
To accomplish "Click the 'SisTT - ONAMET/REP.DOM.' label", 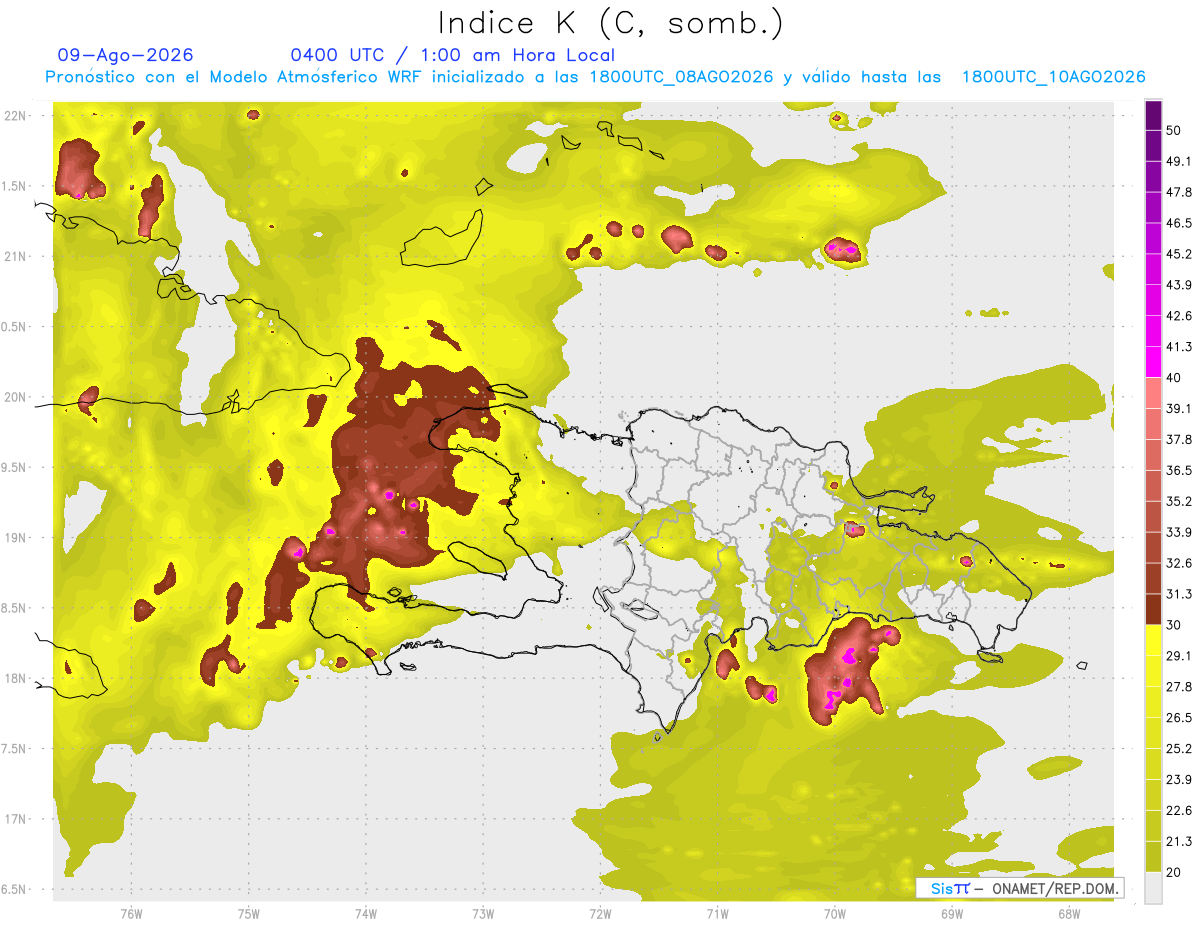I will point(1020,888).
